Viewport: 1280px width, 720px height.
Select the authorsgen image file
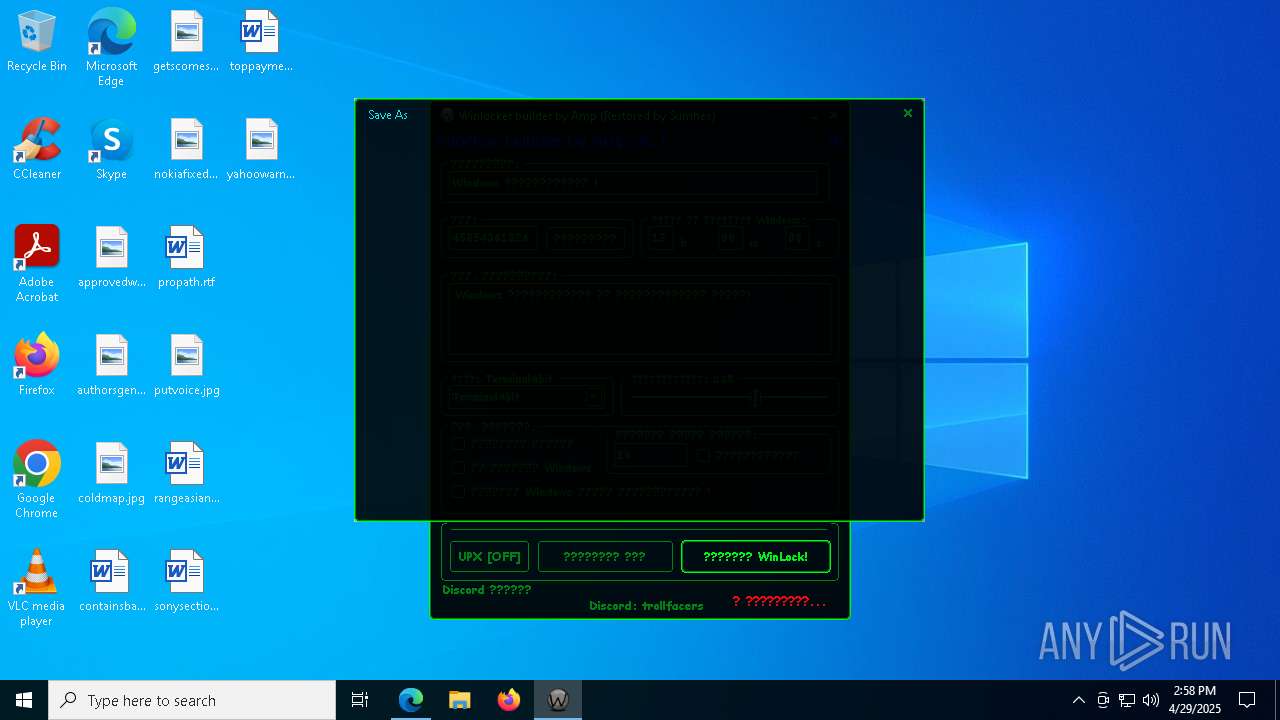pos(111,366)
